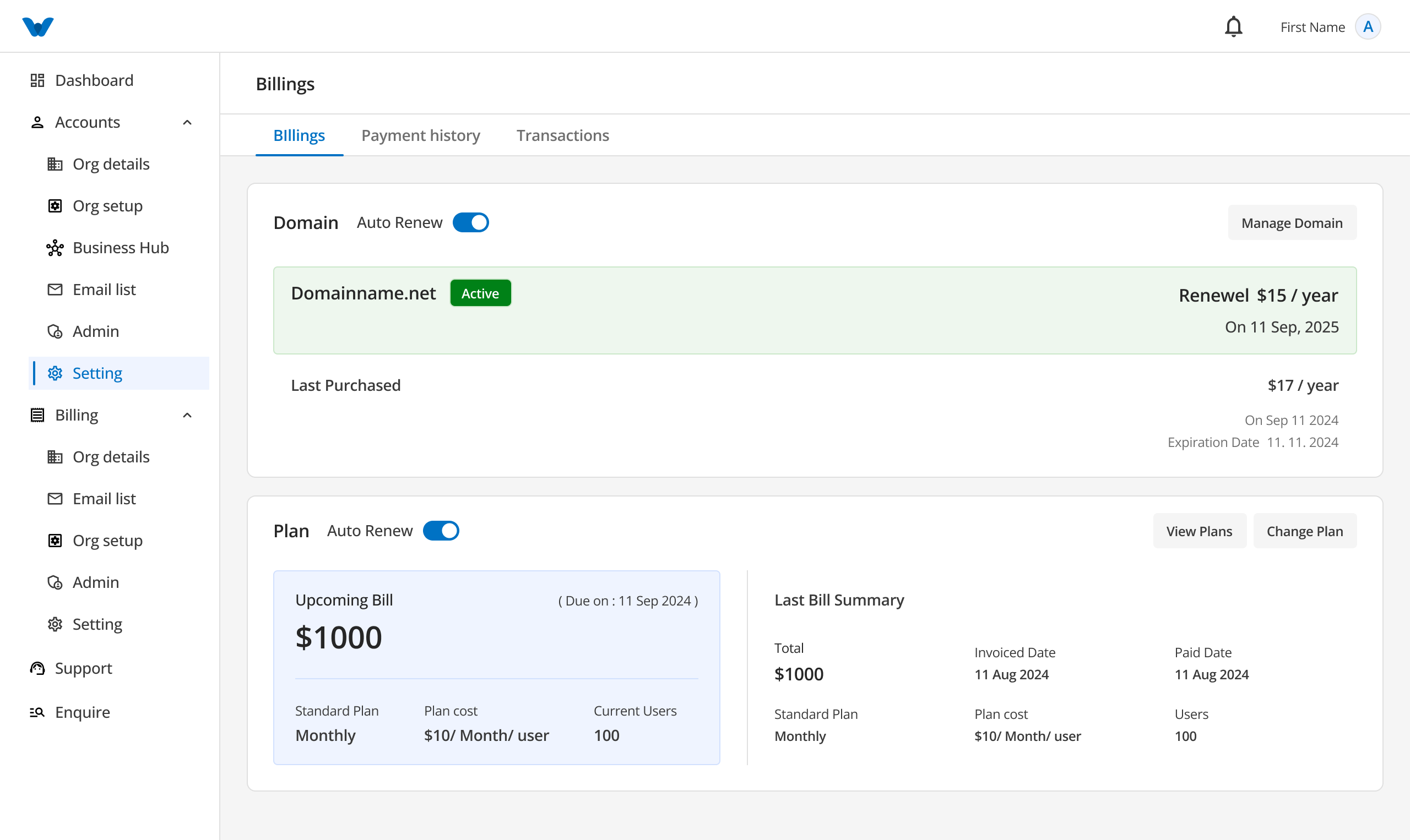Click the Org details building icon under Accounts

pyautogui.click(x=55, y=164)
